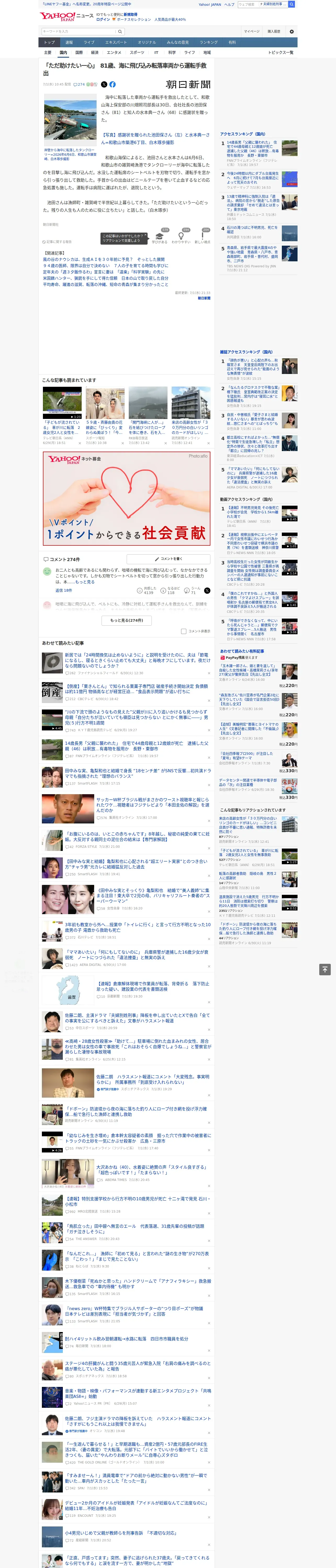Open settings via the gear icon
This screenshot has width=336, height=1568.
click(292, 32)
